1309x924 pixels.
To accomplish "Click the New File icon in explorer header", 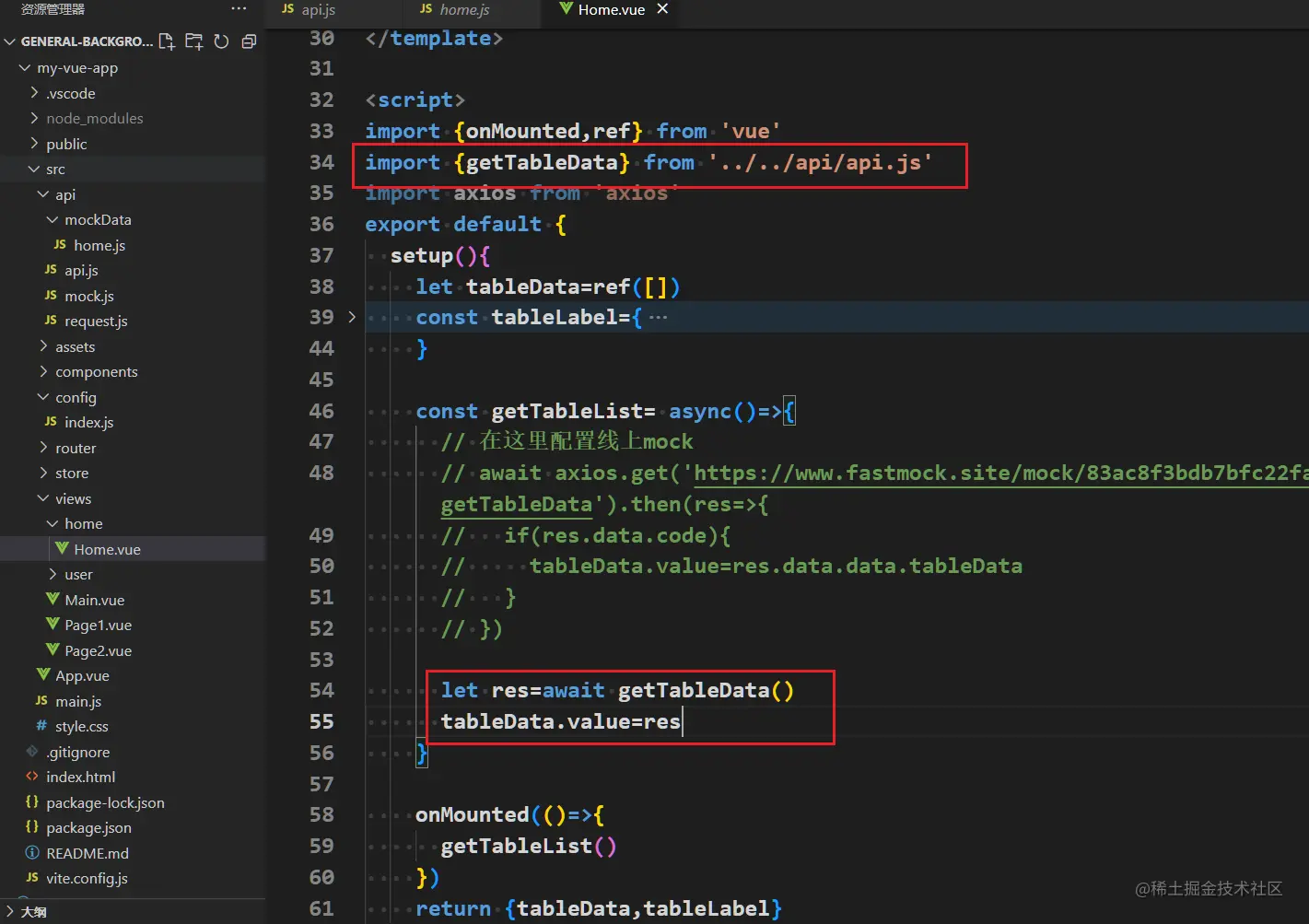I will click(167, 41).
